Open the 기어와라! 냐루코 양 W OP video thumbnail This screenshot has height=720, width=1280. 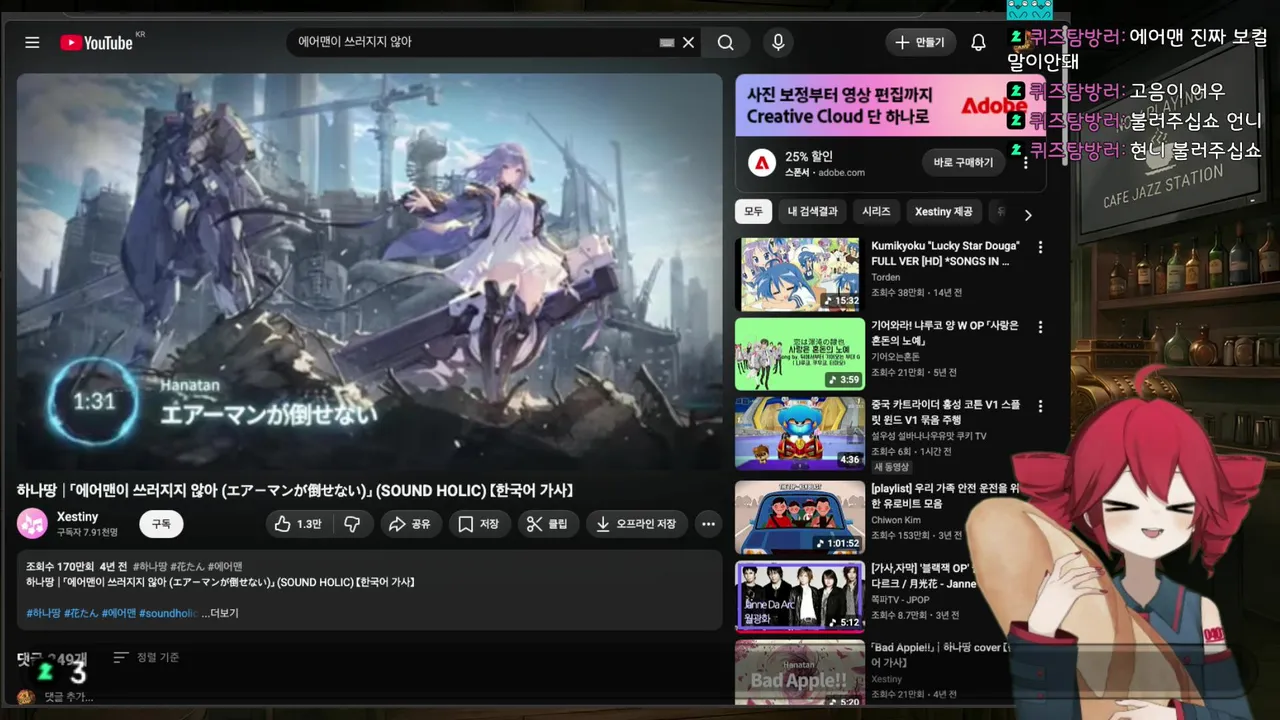(799, 354)
